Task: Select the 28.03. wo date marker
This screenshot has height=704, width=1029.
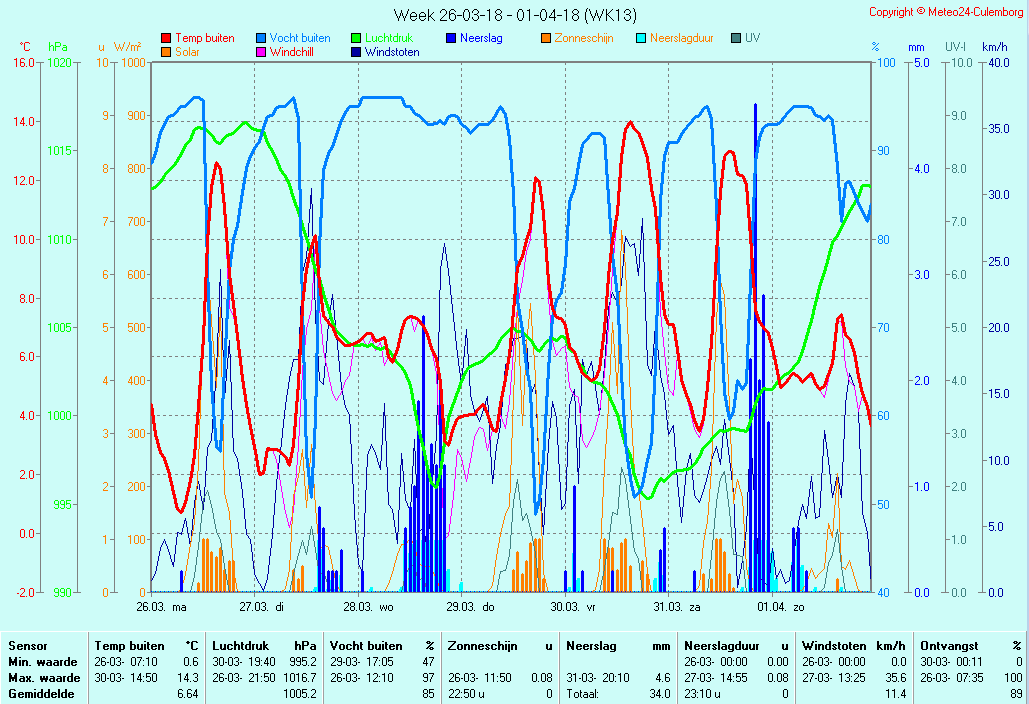Action: (368, 606)
